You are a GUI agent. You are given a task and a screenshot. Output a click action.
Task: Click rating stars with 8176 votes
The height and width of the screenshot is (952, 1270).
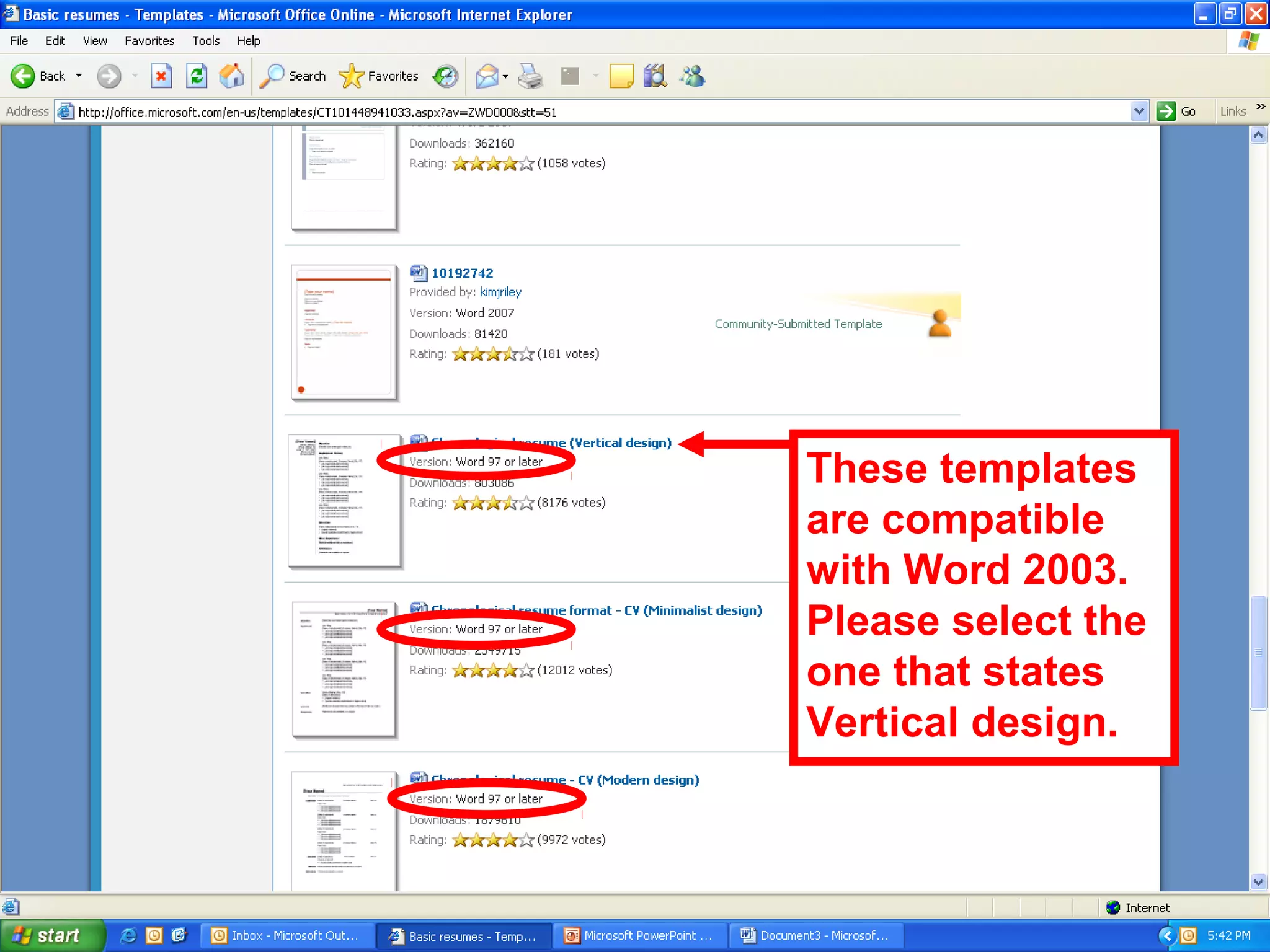tap(493, 503)
